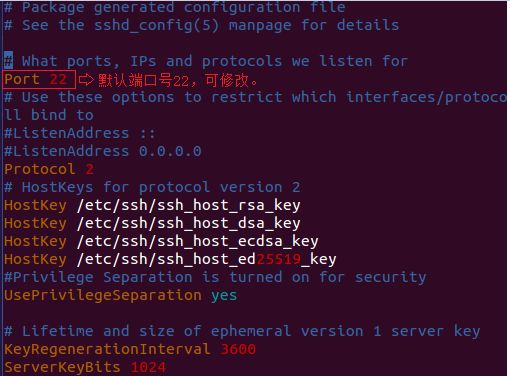Click the red value 22 after Port
This screenshot has width=510, height=377.
(58, 79)
